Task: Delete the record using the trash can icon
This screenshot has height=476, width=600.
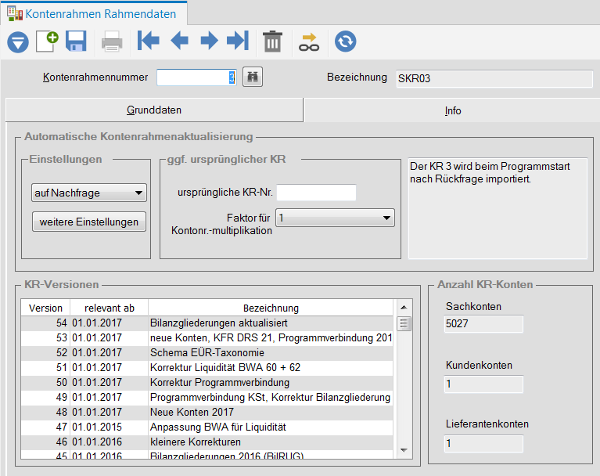Action: 272,41
